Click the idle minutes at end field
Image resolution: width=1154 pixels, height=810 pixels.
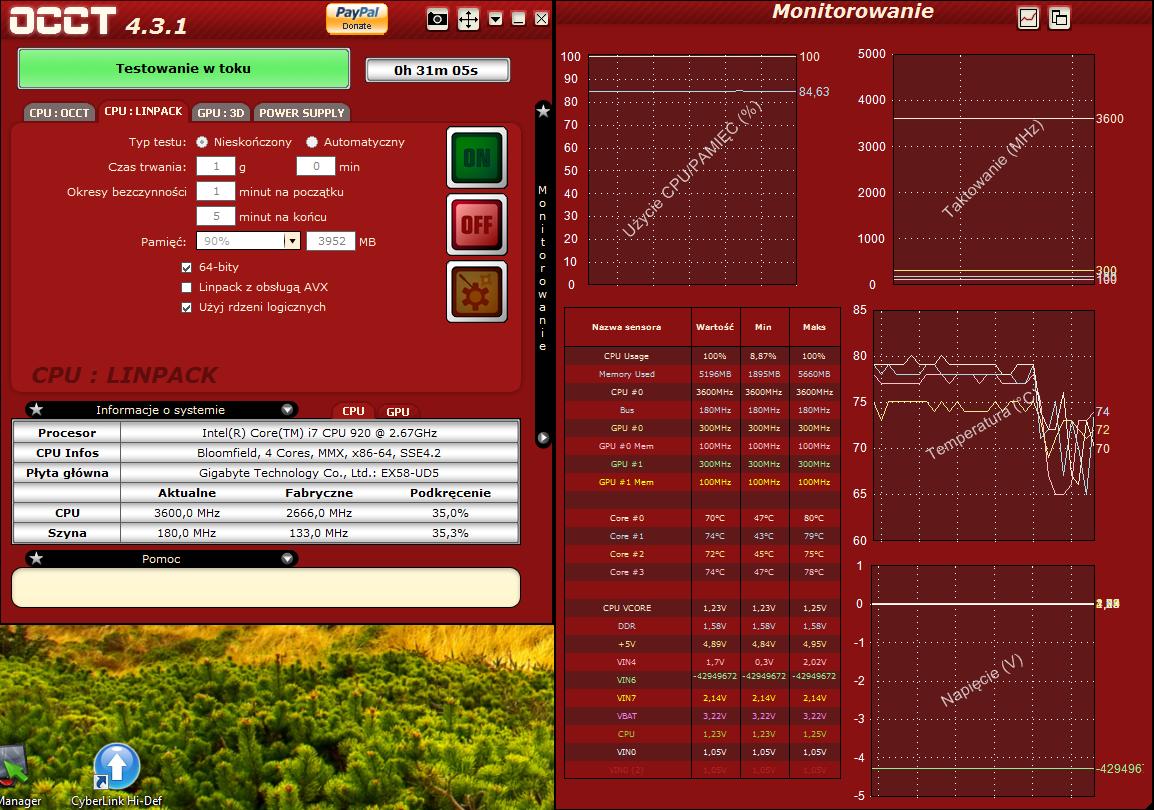tap(216, 216)
